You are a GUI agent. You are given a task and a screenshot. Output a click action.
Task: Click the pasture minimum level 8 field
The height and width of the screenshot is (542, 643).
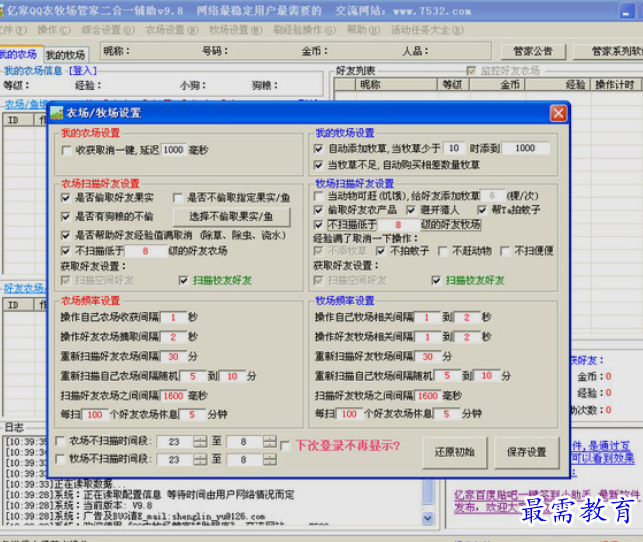[399, 225]
